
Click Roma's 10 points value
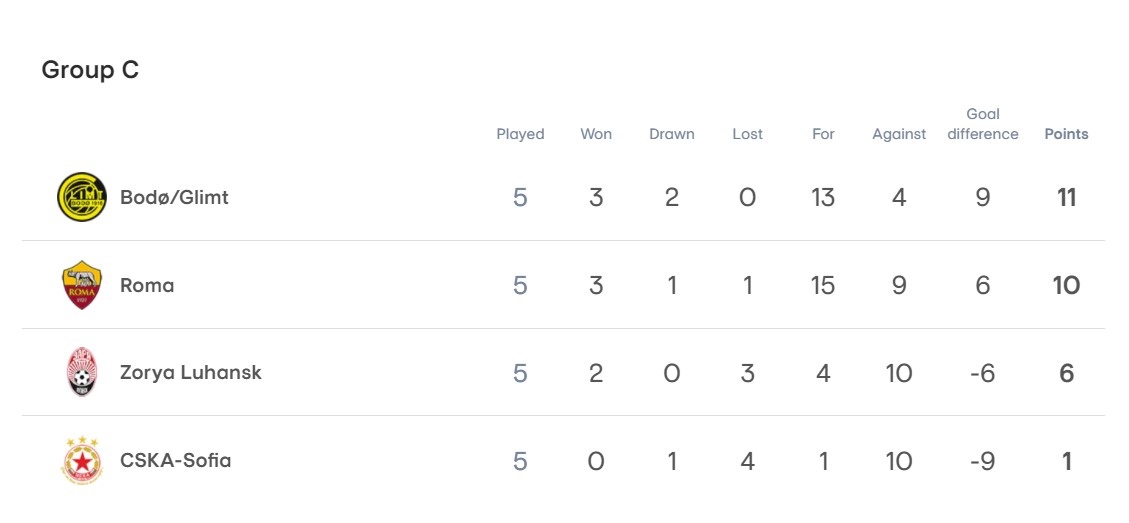pyautogui.click(x=1066, y=285)
